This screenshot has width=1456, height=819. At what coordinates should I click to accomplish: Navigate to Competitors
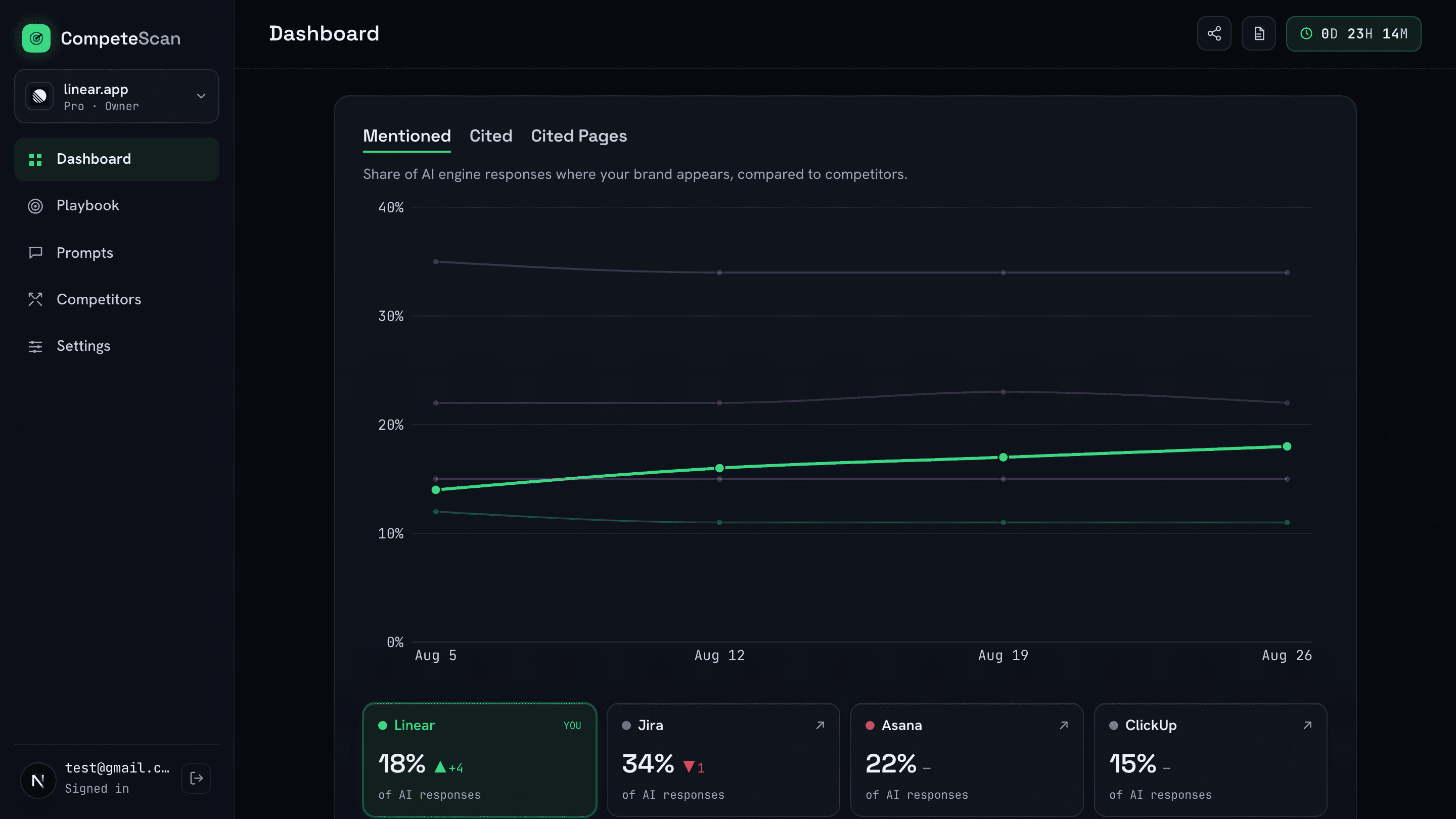116,300
